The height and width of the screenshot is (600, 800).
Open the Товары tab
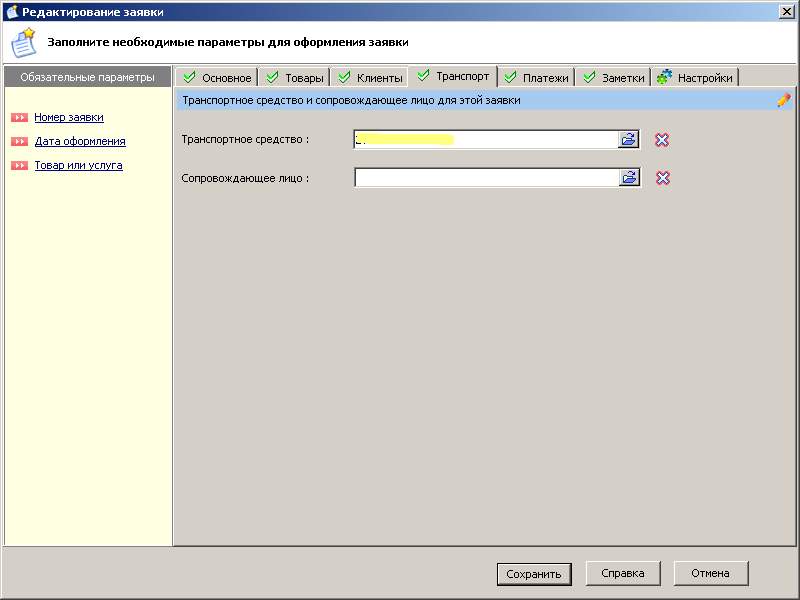coord(295,78)
